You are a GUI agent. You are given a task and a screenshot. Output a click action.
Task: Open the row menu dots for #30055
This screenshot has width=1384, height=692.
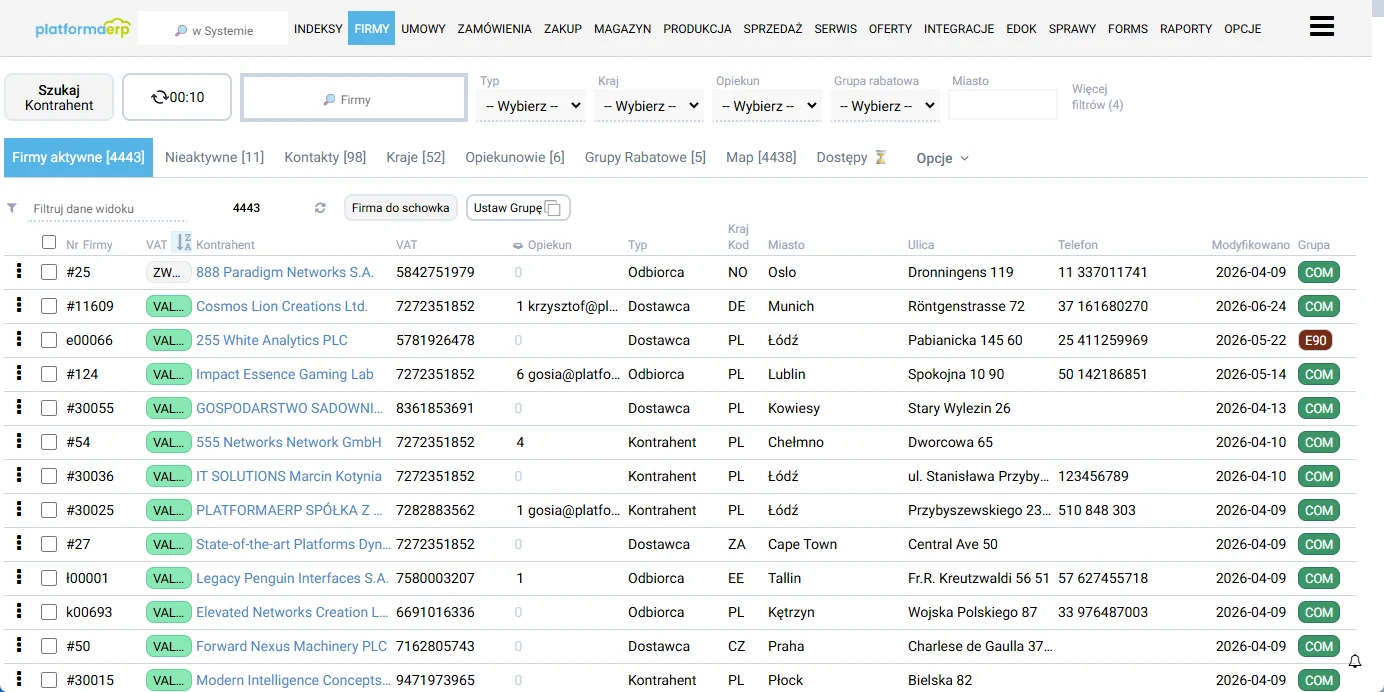click(19, 407)
